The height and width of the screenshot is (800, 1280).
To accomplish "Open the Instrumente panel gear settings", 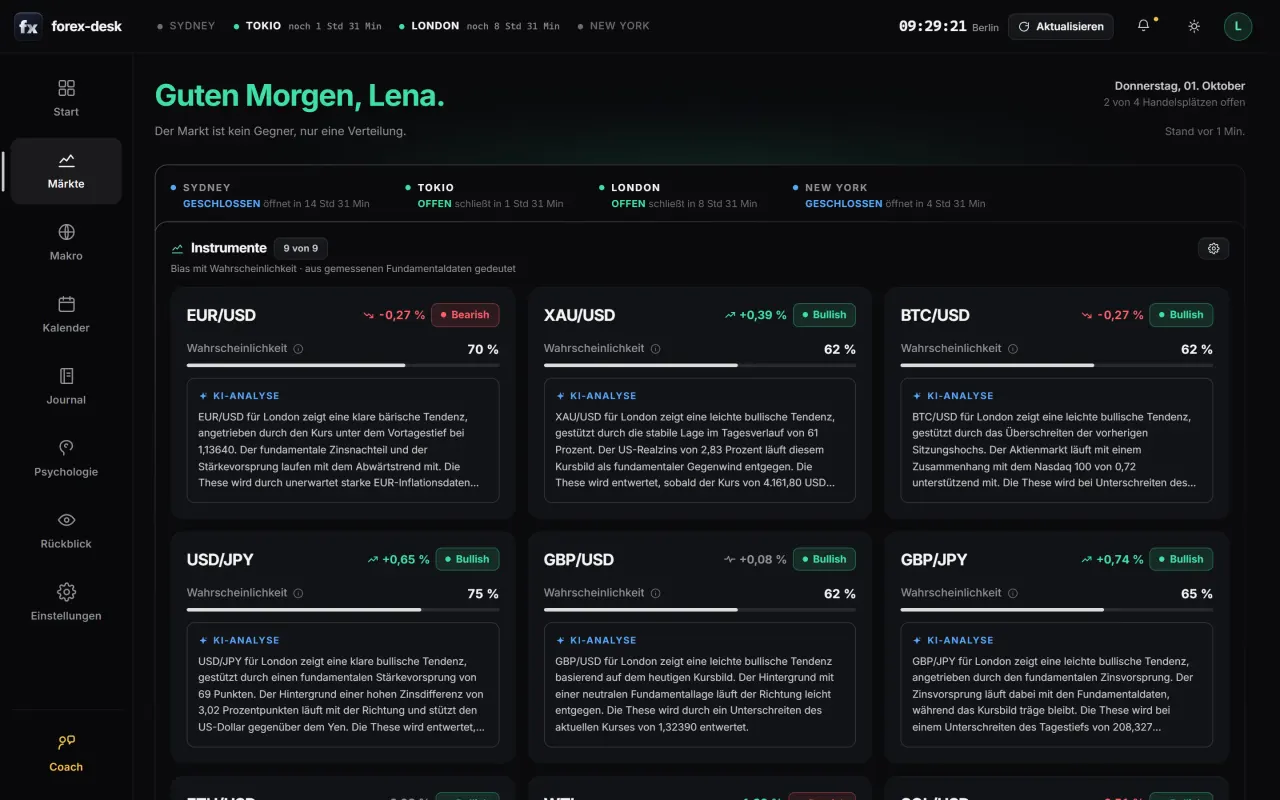I will 1214,248.
